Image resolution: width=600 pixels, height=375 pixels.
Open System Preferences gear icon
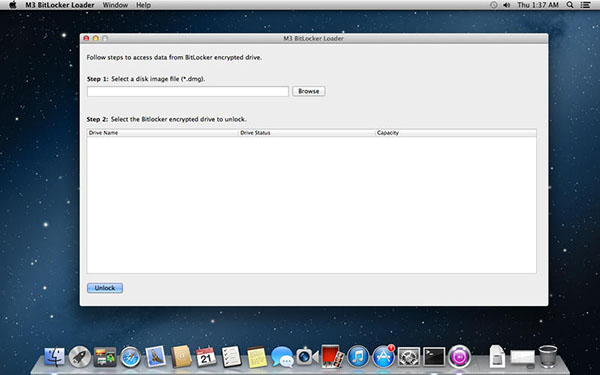click(409, 357)
